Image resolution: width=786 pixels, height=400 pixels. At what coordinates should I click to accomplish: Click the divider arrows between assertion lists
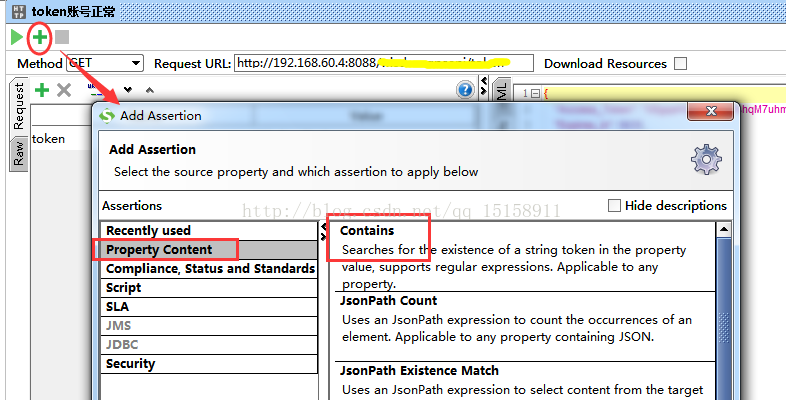[323, 232]
